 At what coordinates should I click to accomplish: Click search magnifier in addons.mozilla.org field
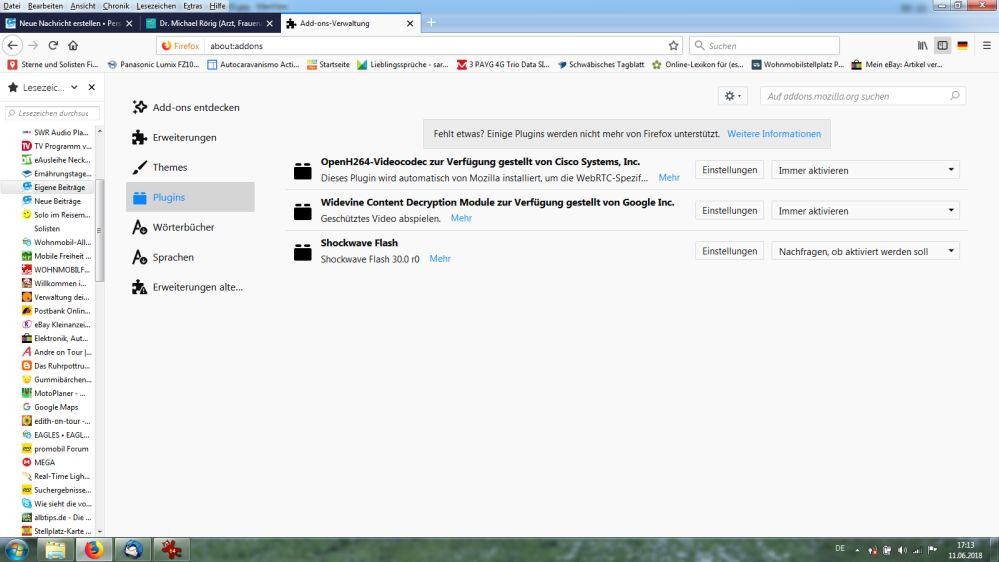(x=954, y=96)
